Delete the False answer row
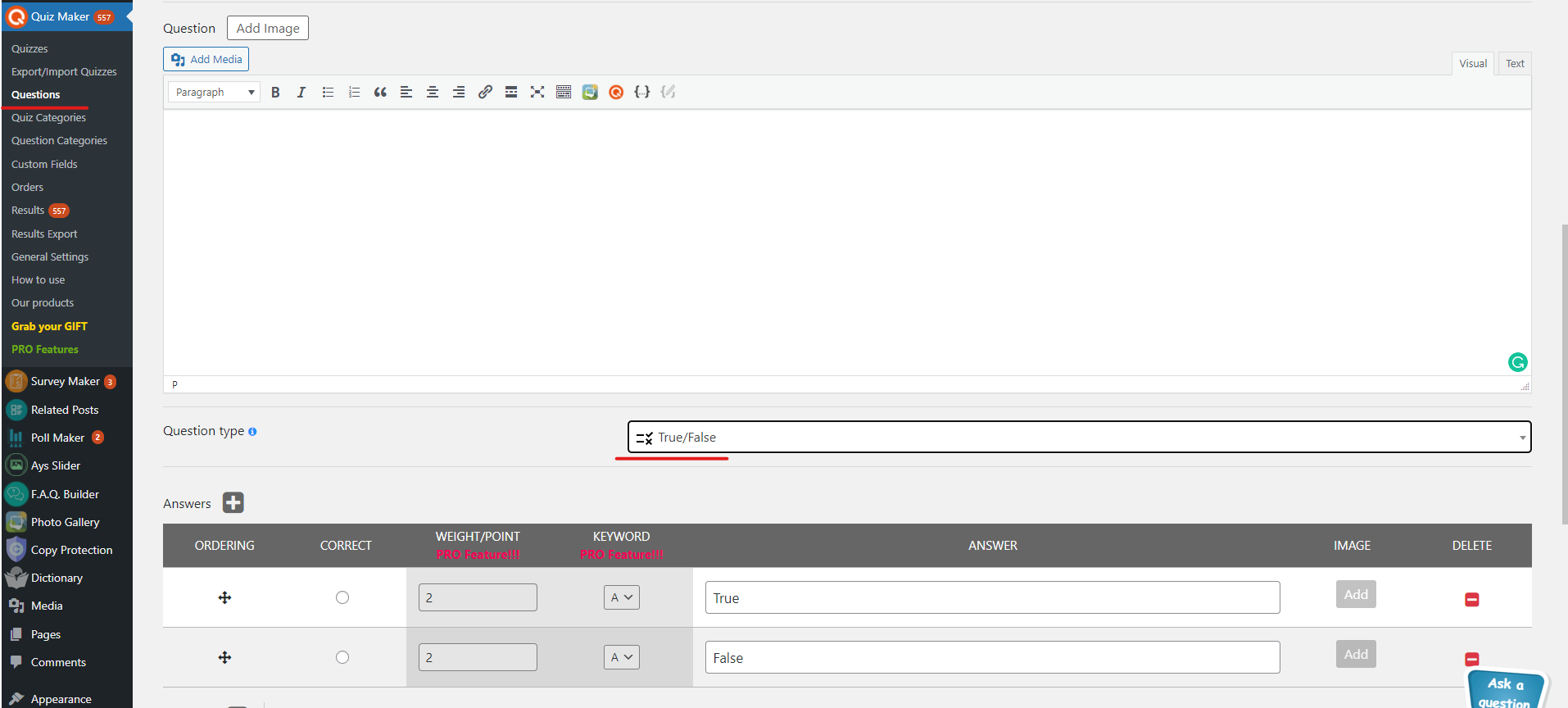The height and width of the screenshot is (708, 1568). (1472, 659)
